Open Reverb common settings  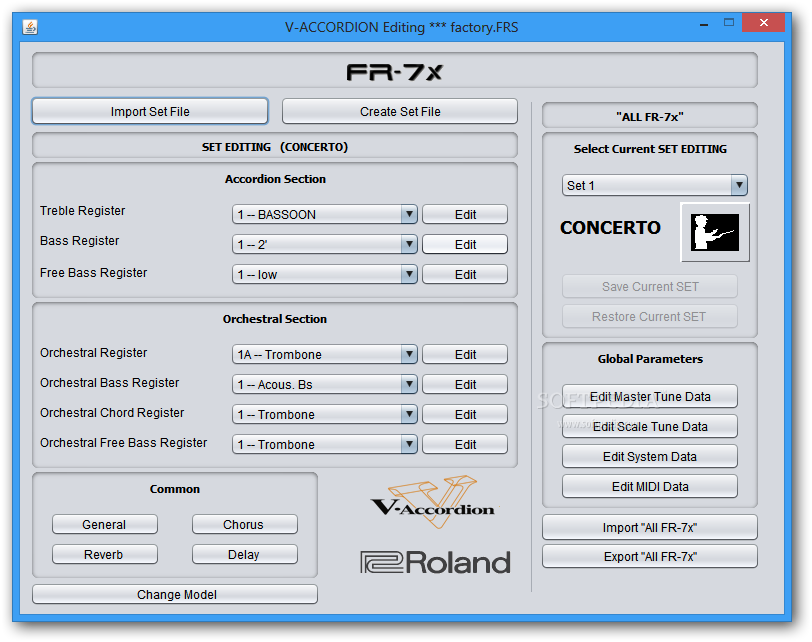(105, 555)
